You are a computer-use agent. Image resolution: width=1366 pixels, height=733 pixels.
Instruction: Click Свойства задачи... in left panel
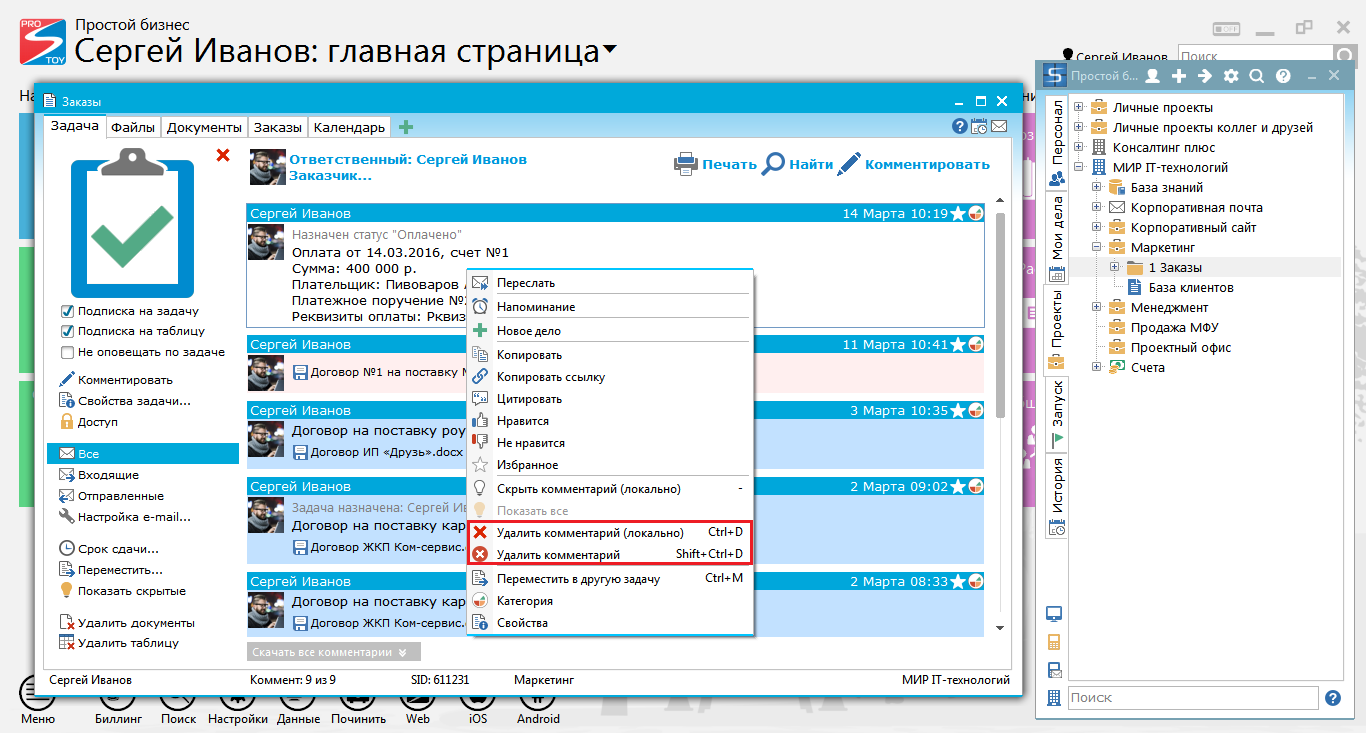[134, 401]
